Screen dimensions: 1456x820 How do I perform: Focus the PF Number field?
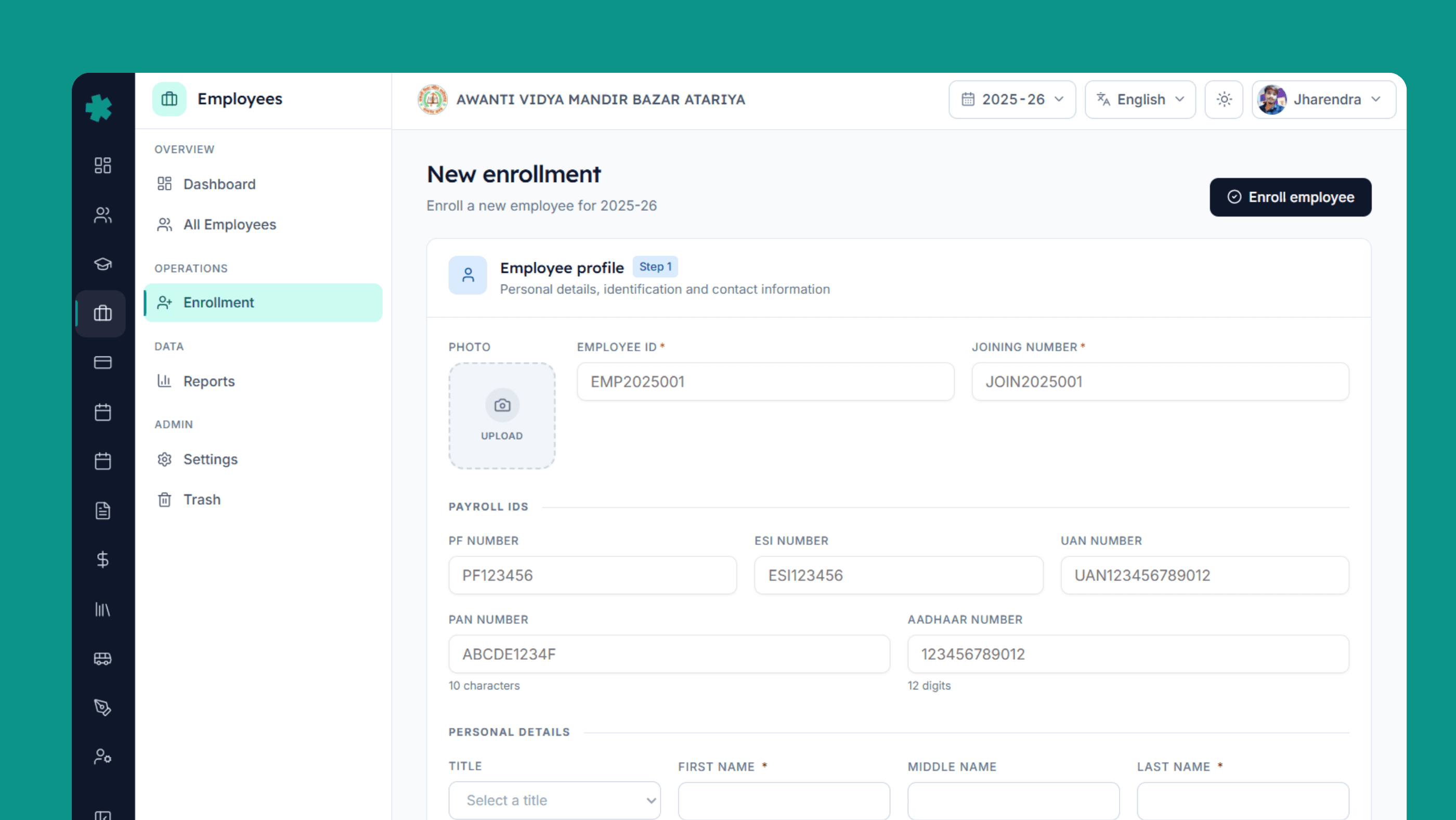(592, 575)
